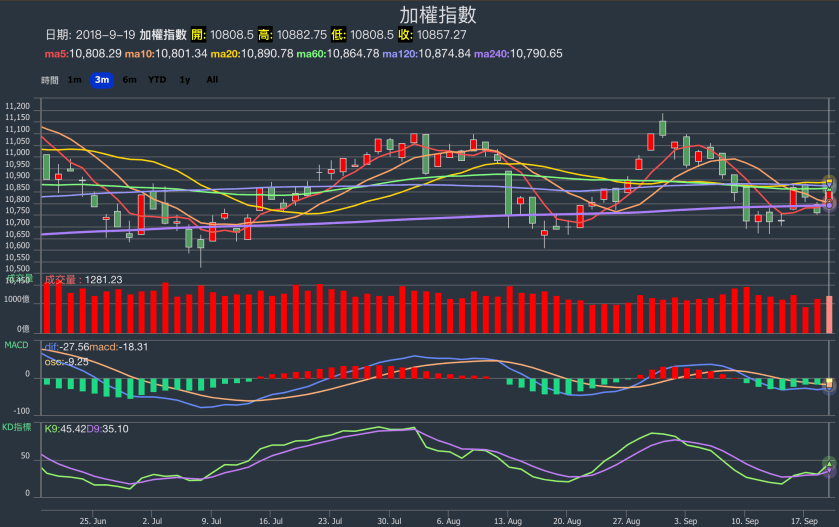Click the green K9 end-point marker
This screenshot has height=527, width=839.
click(829, 463)
